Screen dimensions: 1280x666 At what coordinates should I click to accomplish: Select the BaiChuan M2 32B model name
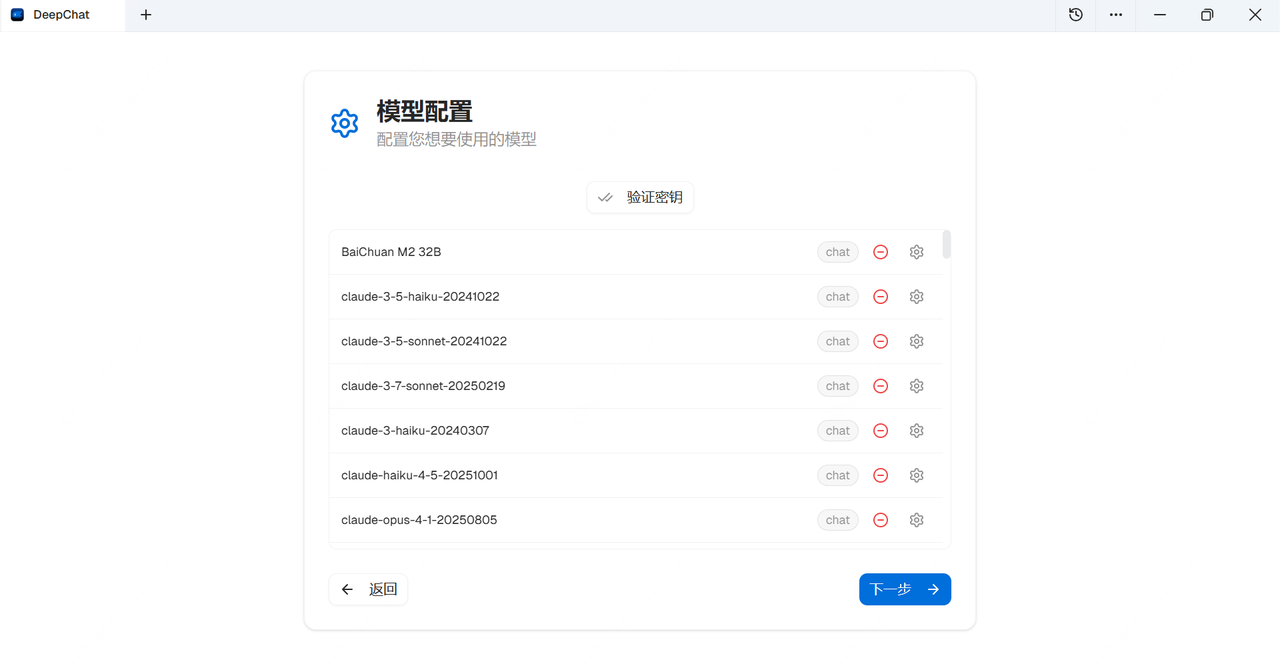point(391,252)
